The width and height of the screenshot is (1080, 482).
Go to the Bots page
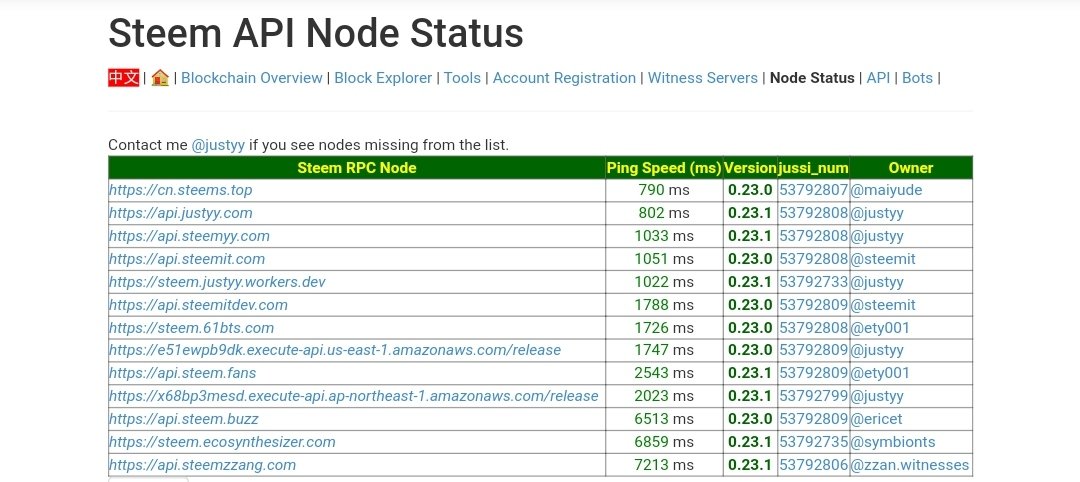[917, 78]
